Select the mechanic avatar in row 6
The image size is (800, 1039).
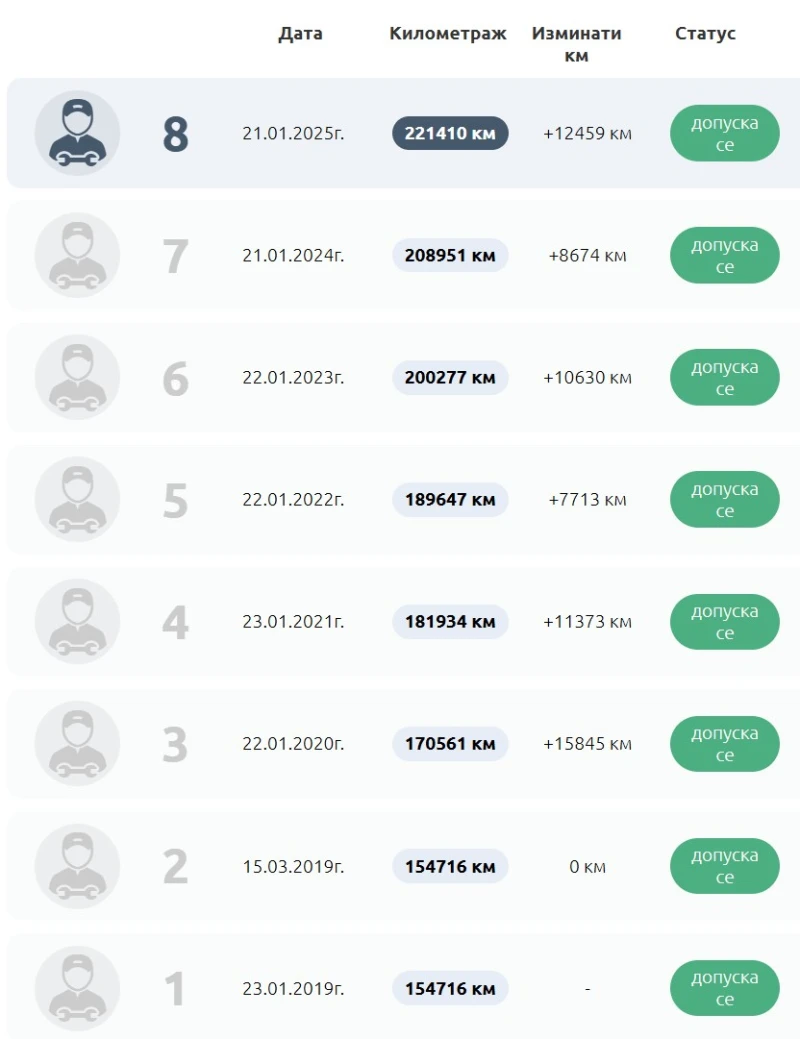click(77, 377)
